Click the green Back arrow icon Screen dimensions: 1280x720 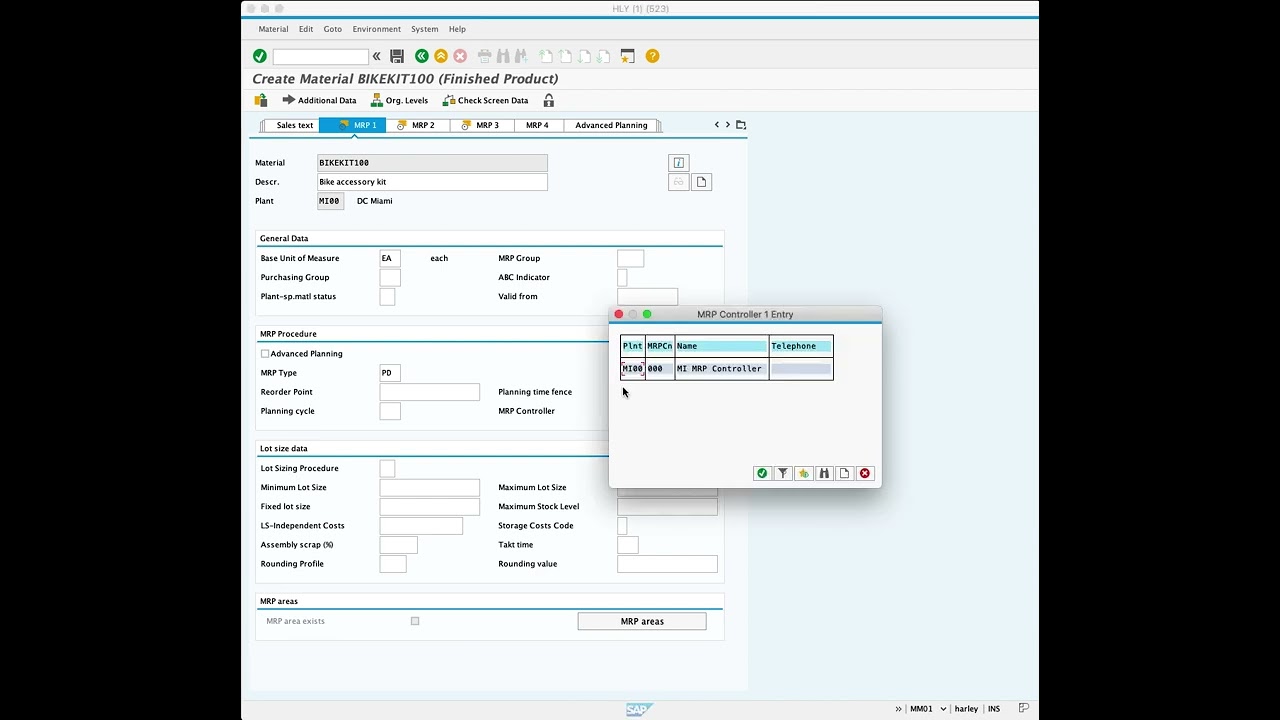[x=422, y=56]
